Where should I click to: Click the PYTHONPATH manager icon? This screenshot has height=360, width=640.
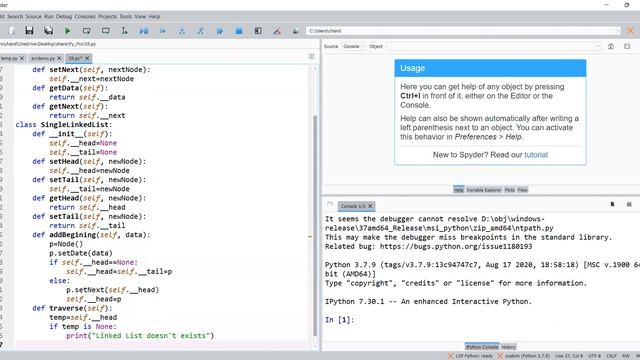pyautogui.click(x=296, y=31)
